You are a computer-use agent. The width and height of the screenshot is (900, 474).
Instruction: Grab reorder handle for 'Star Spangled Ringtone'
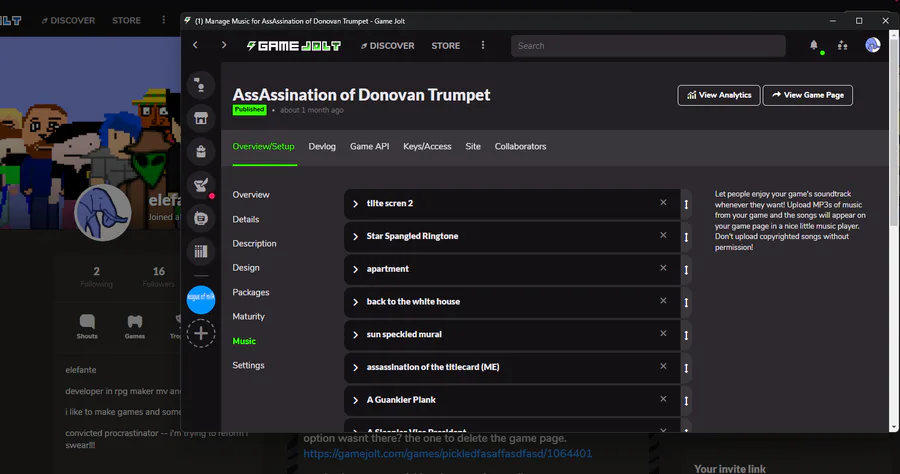pyautogui.click(x=686, y=237)
